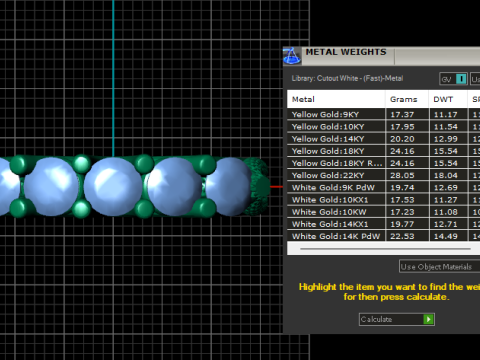Screen dimensions: 480x360
Task: Select the White Gold:9K PdW row
Action: point(383,187)
